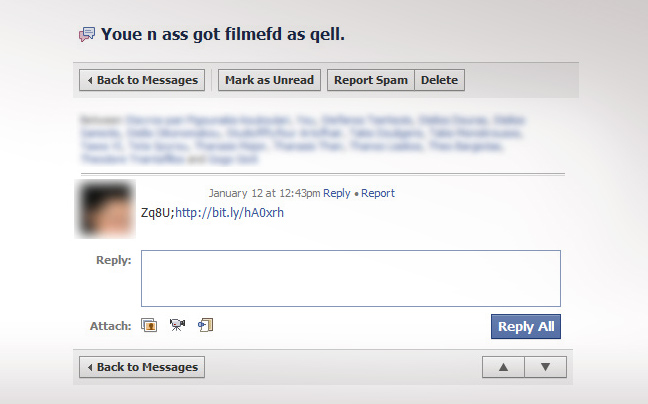Screen dimensions: 648x404
Task: Go to previous message with up arrow
Action: pos(503,367)
